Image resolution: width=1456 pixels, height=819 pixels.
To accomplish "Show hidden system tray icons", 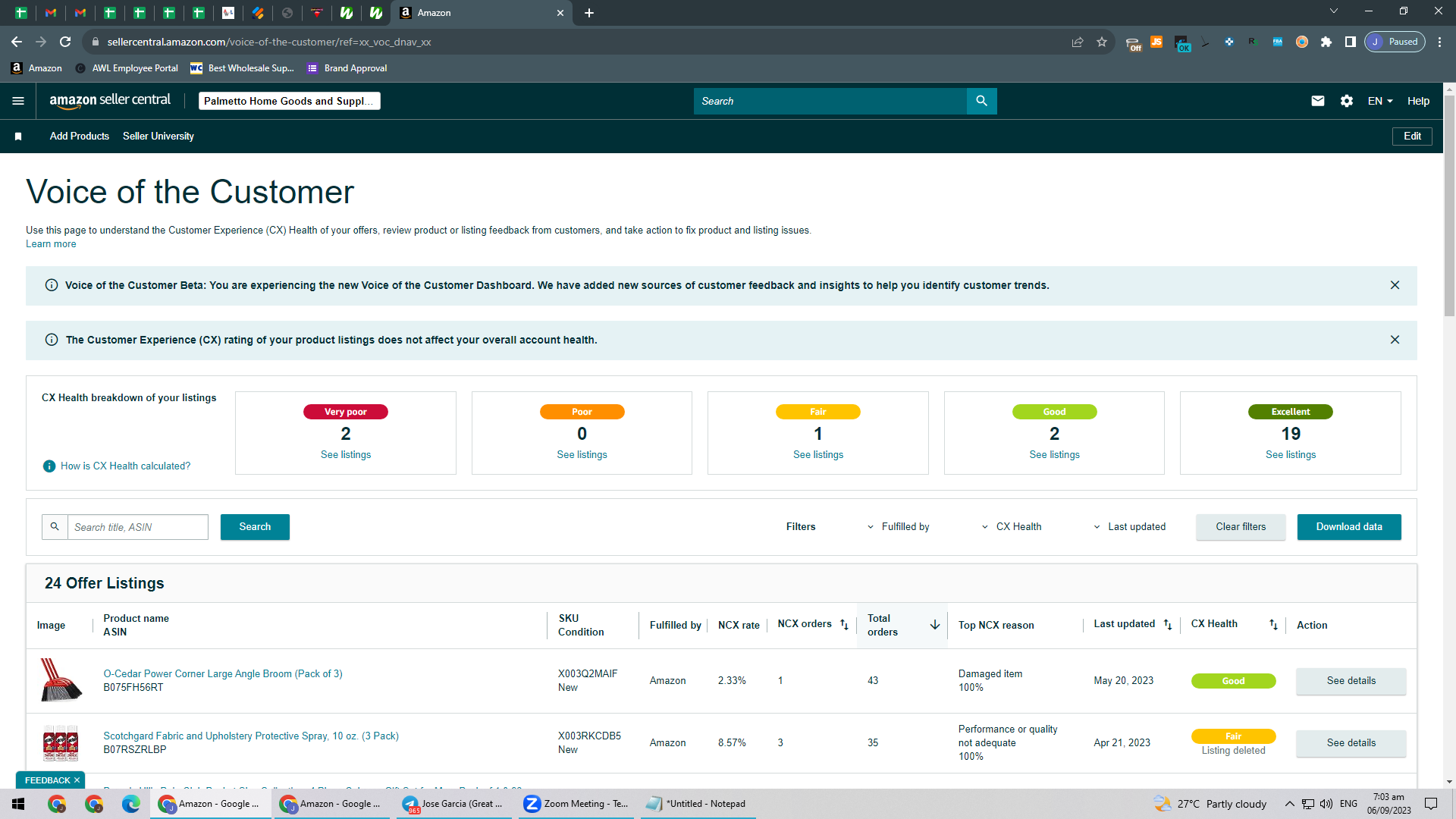I will click(1289, 804).
